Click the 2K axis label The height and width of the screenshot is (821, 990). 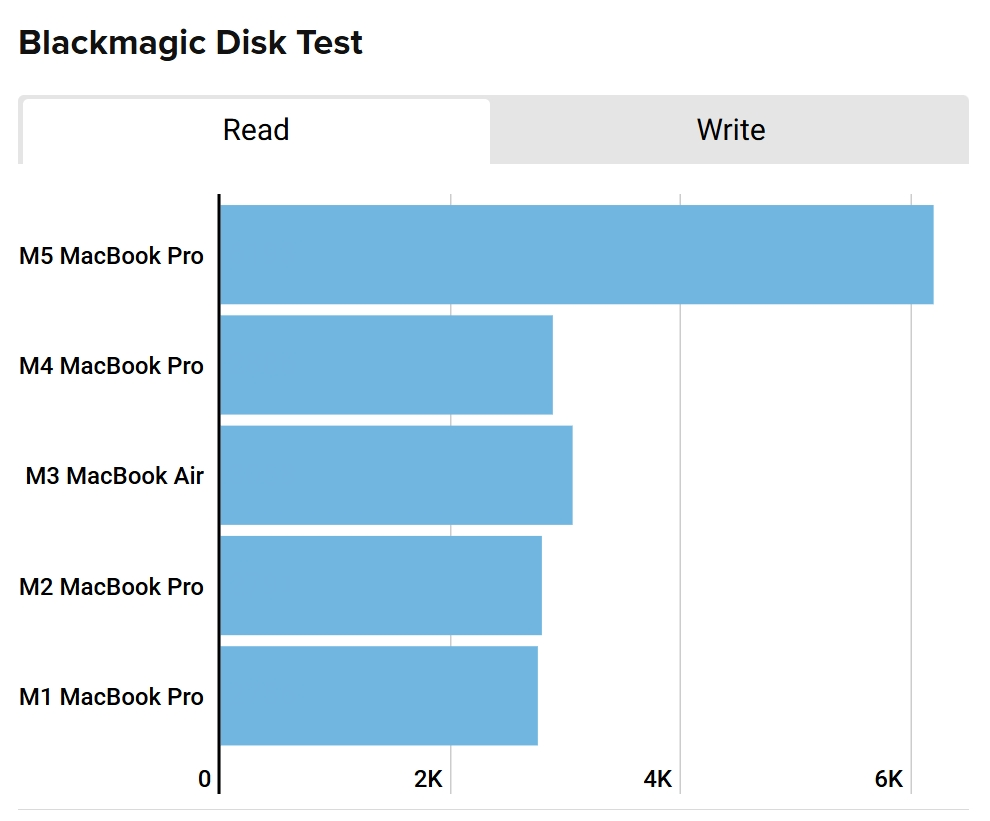click(428, 780)
